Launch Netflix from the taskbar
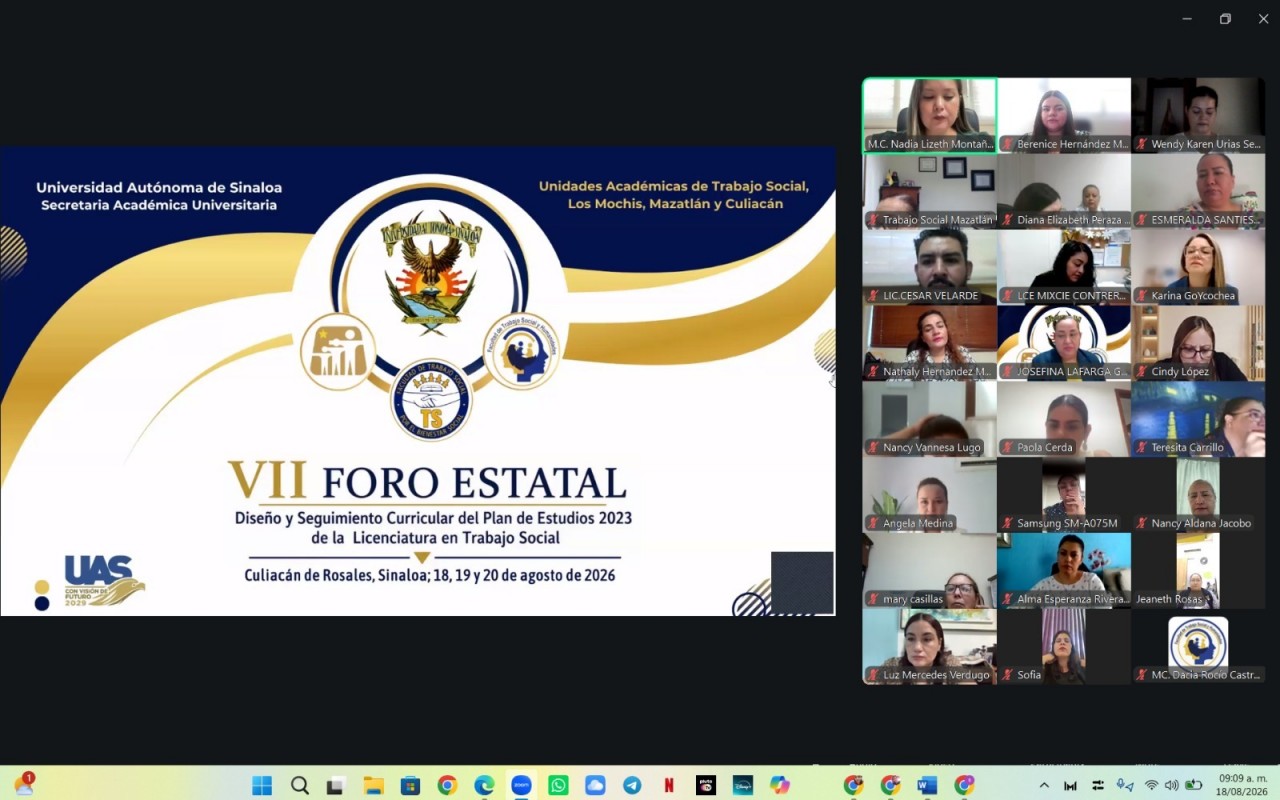The width and height of the screenshot is (1280, 800). pos(669,785)
